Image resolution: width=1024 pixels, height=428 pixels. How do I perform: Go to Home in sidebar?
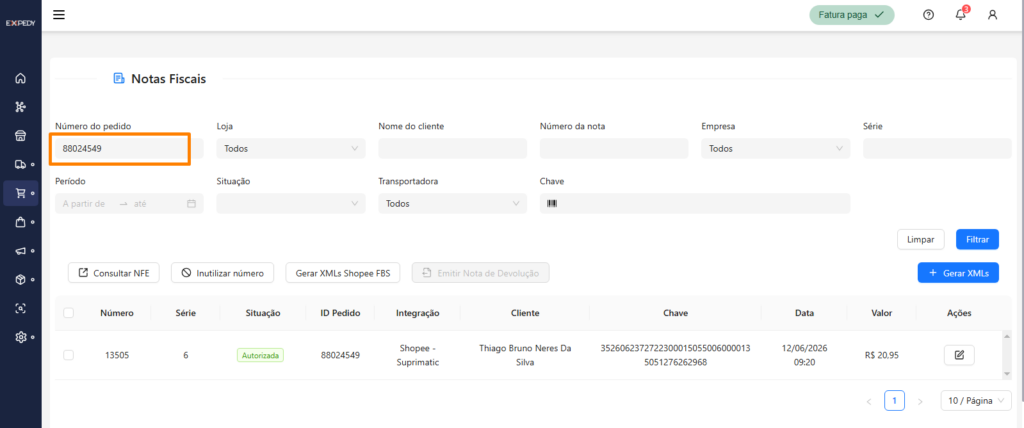[x=20, y=78]
